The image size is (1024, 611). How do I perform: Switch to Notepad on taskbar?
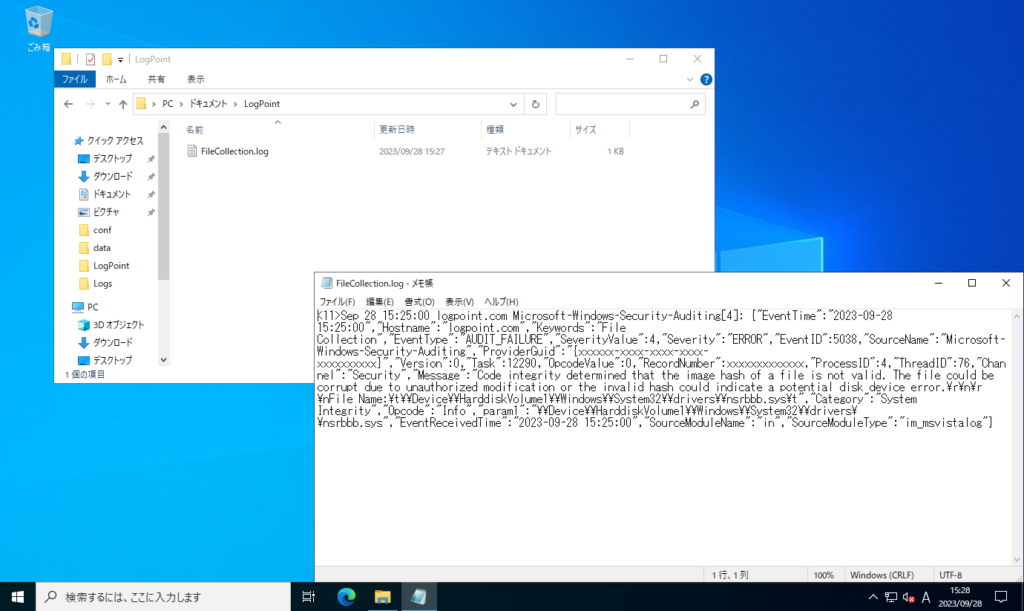coord(419,597)
